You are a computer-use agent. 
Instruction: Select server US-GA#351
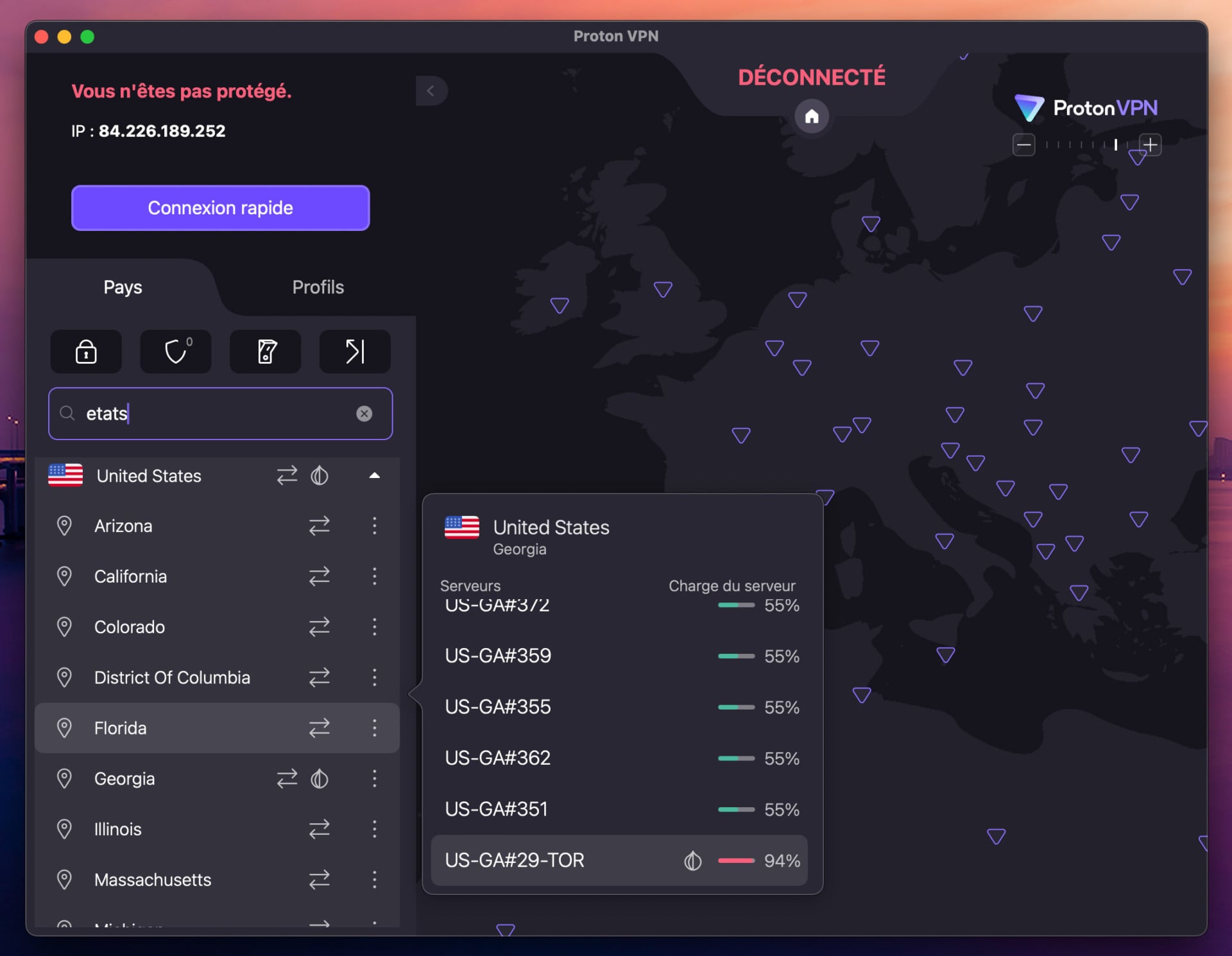coord(619,809)
